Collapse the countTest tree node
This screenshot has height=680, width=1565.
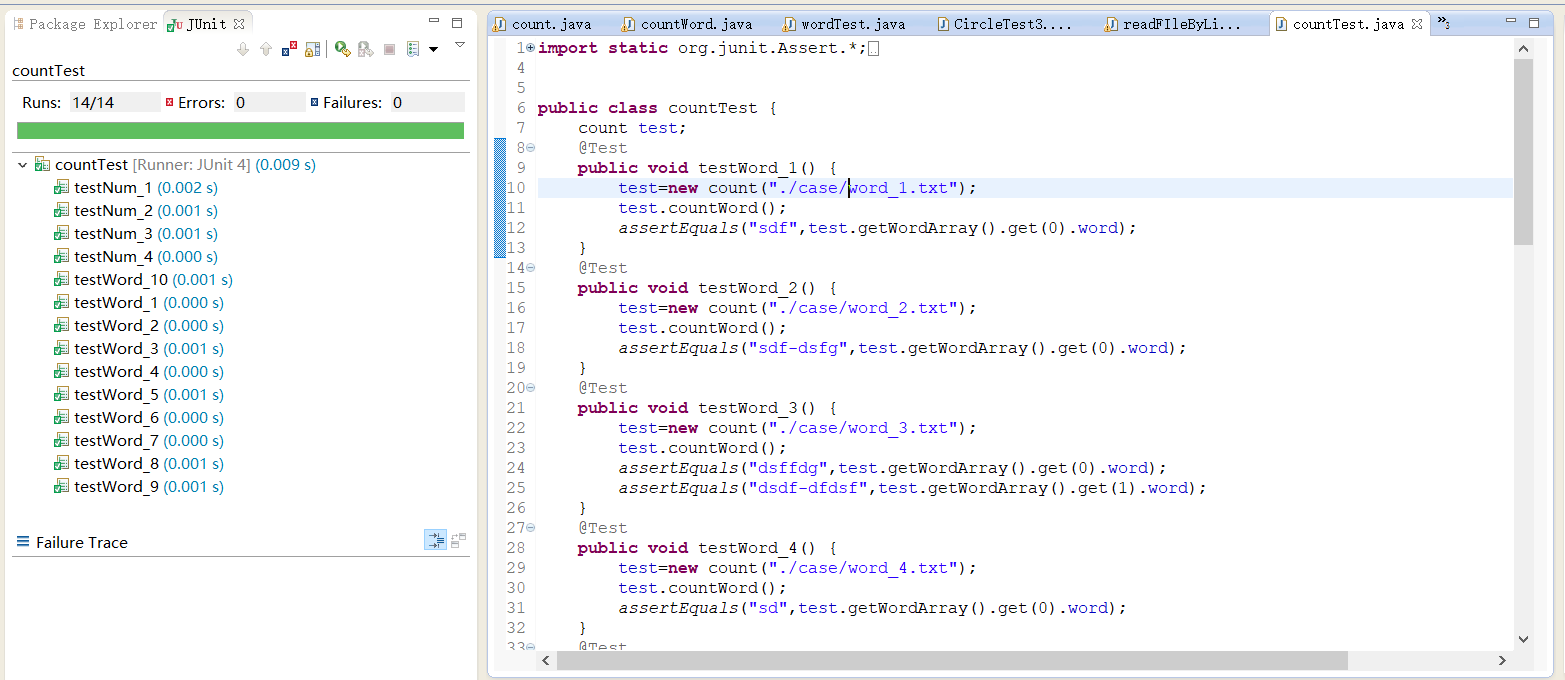pyautogui.click(x=23, y=165)
